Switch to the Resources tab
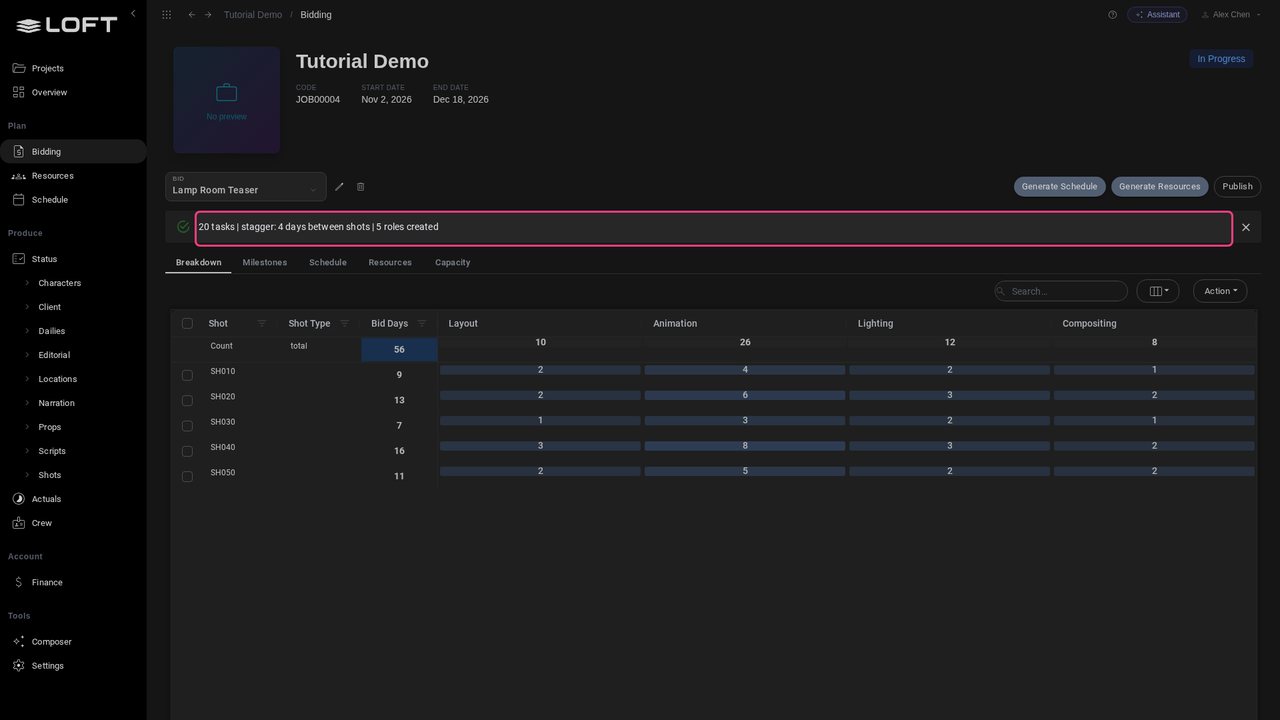 (390, 263)
